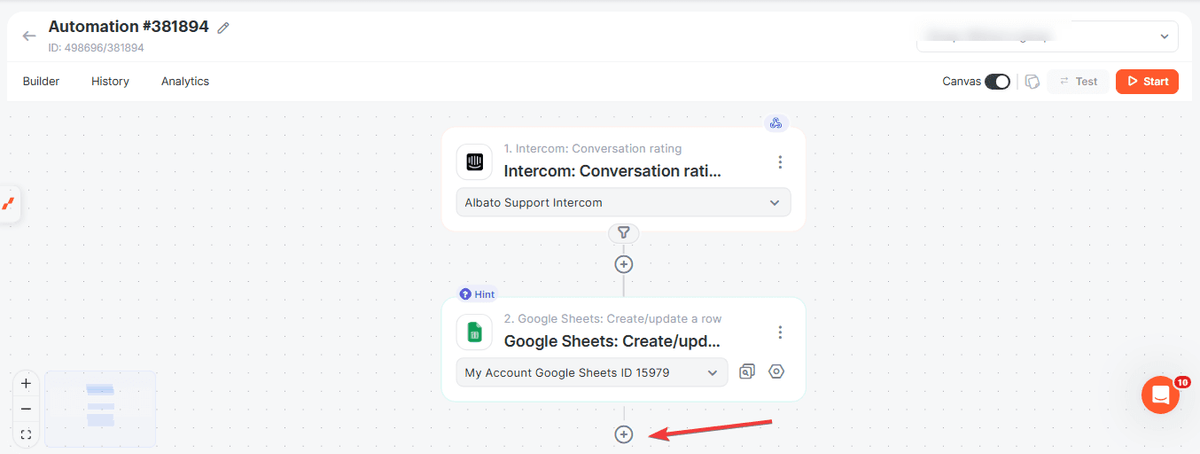This screenshot has width=1200, height=454.
Task: Expand My Account Google Sheets ID dropdown
Action: (592, 372)
